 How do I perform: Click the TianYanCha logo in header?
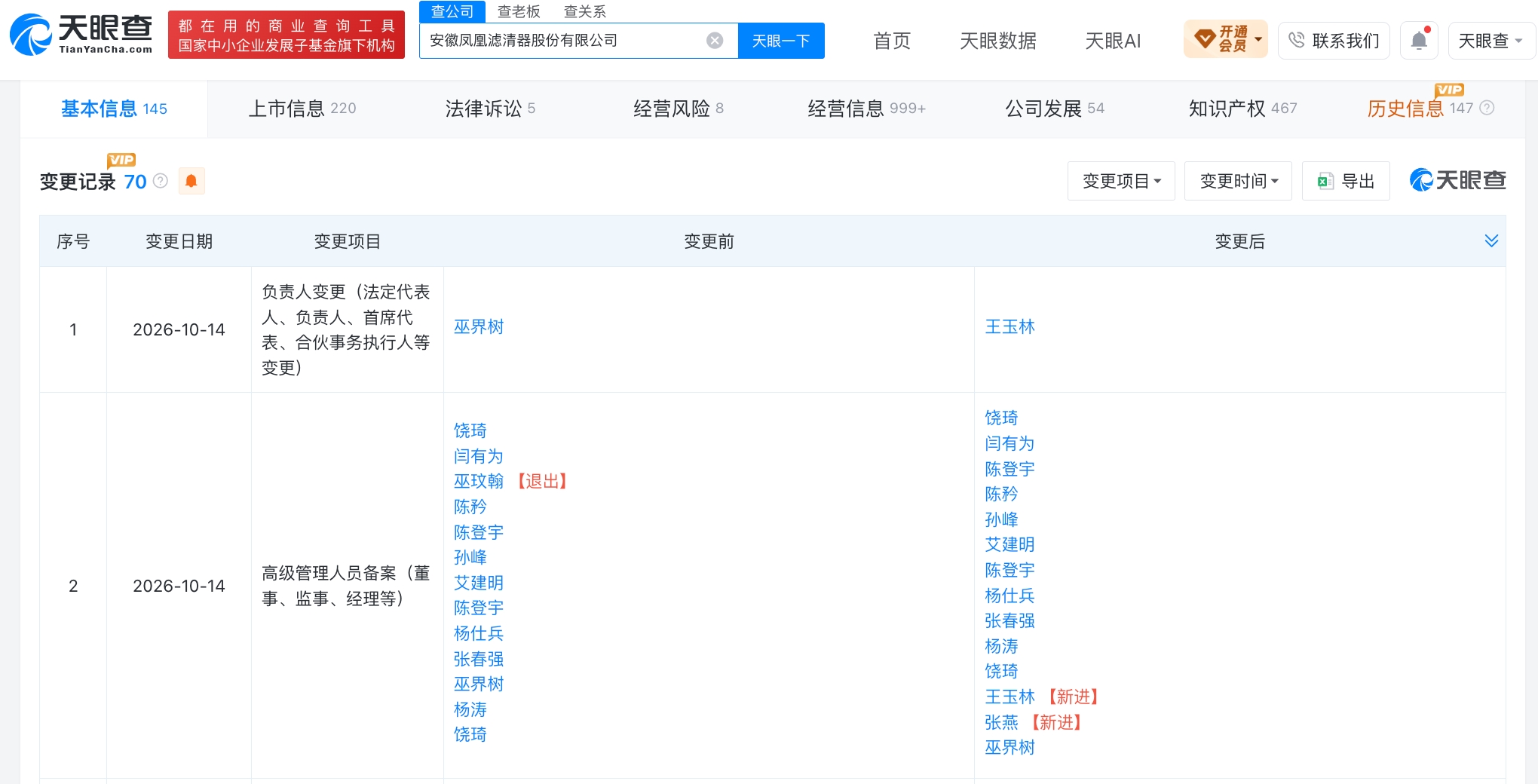click(x=81, y=35)
